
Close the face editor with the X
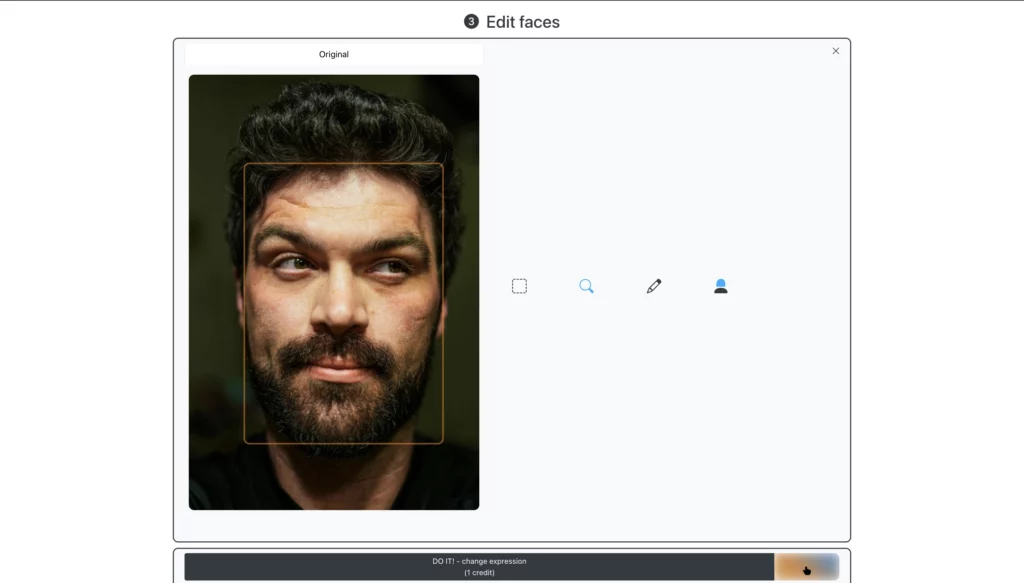coord(836,50)
